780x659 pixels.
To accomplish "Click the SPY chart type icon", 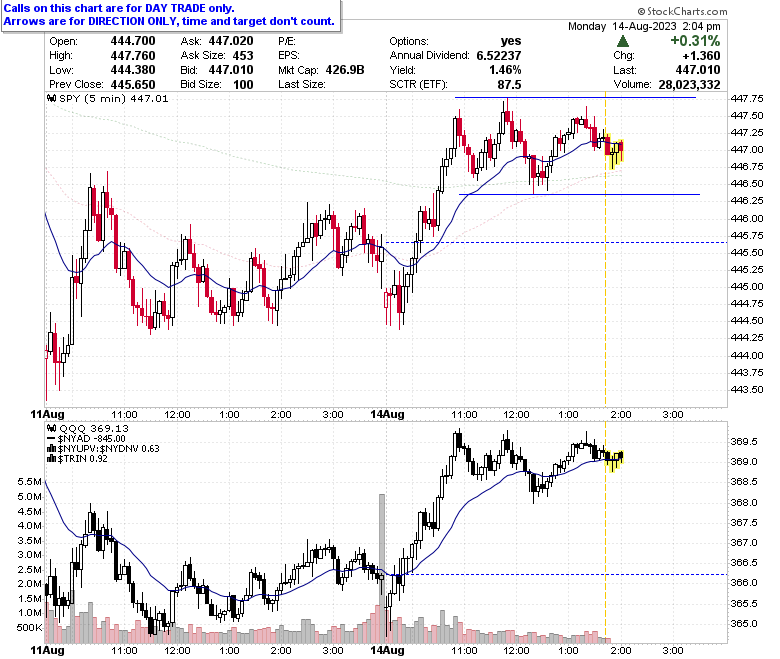I will click(52, 98).
